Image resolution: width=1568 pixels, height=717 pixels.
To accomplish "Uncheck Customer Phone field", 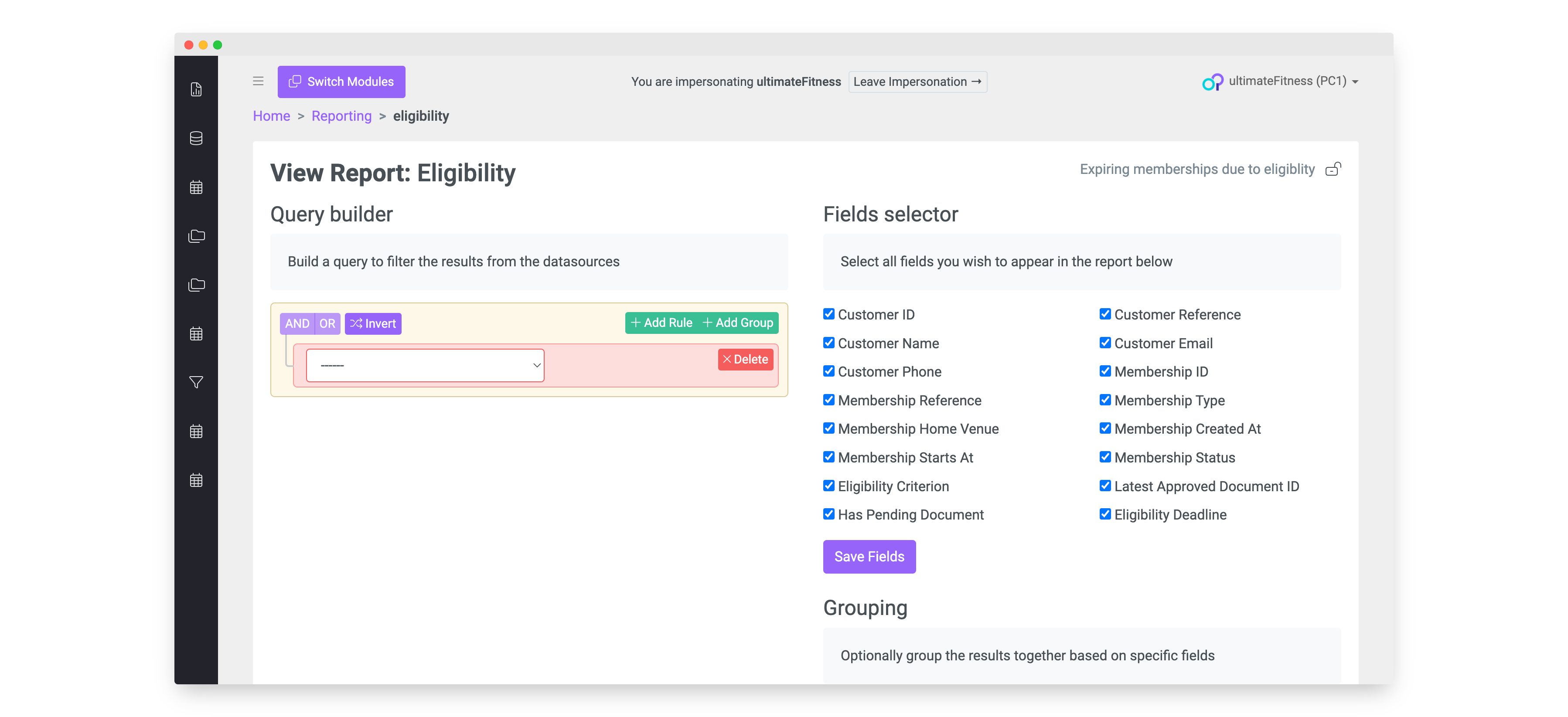I will (828, 371).
